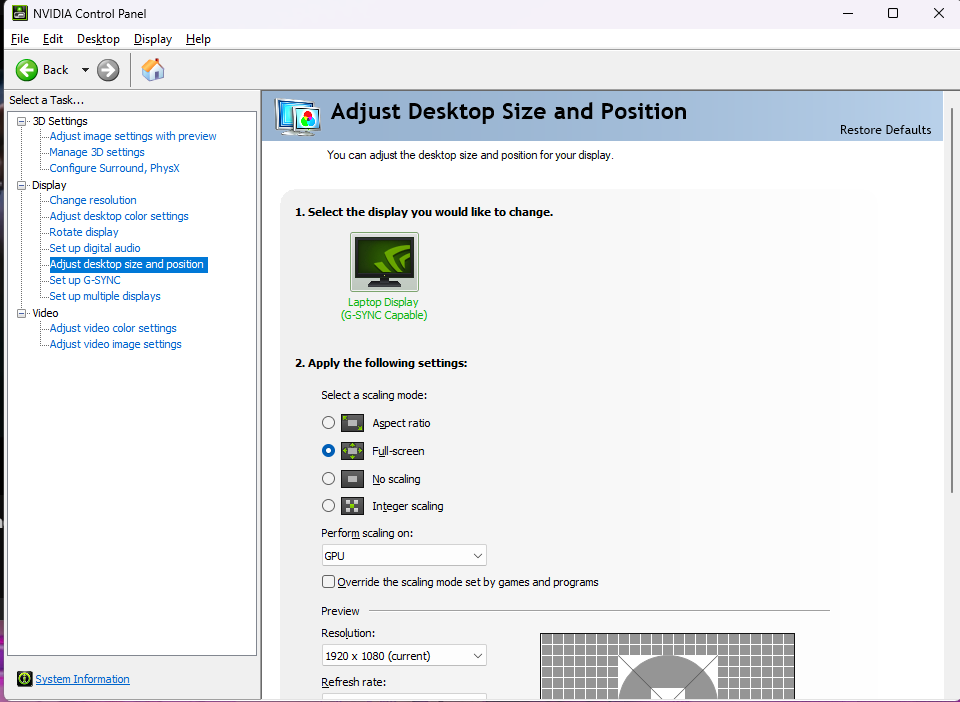Click the grey Forward arrow icon
Image resolution: width=960 pixels, height=702 pixels.
click(108, 70)
